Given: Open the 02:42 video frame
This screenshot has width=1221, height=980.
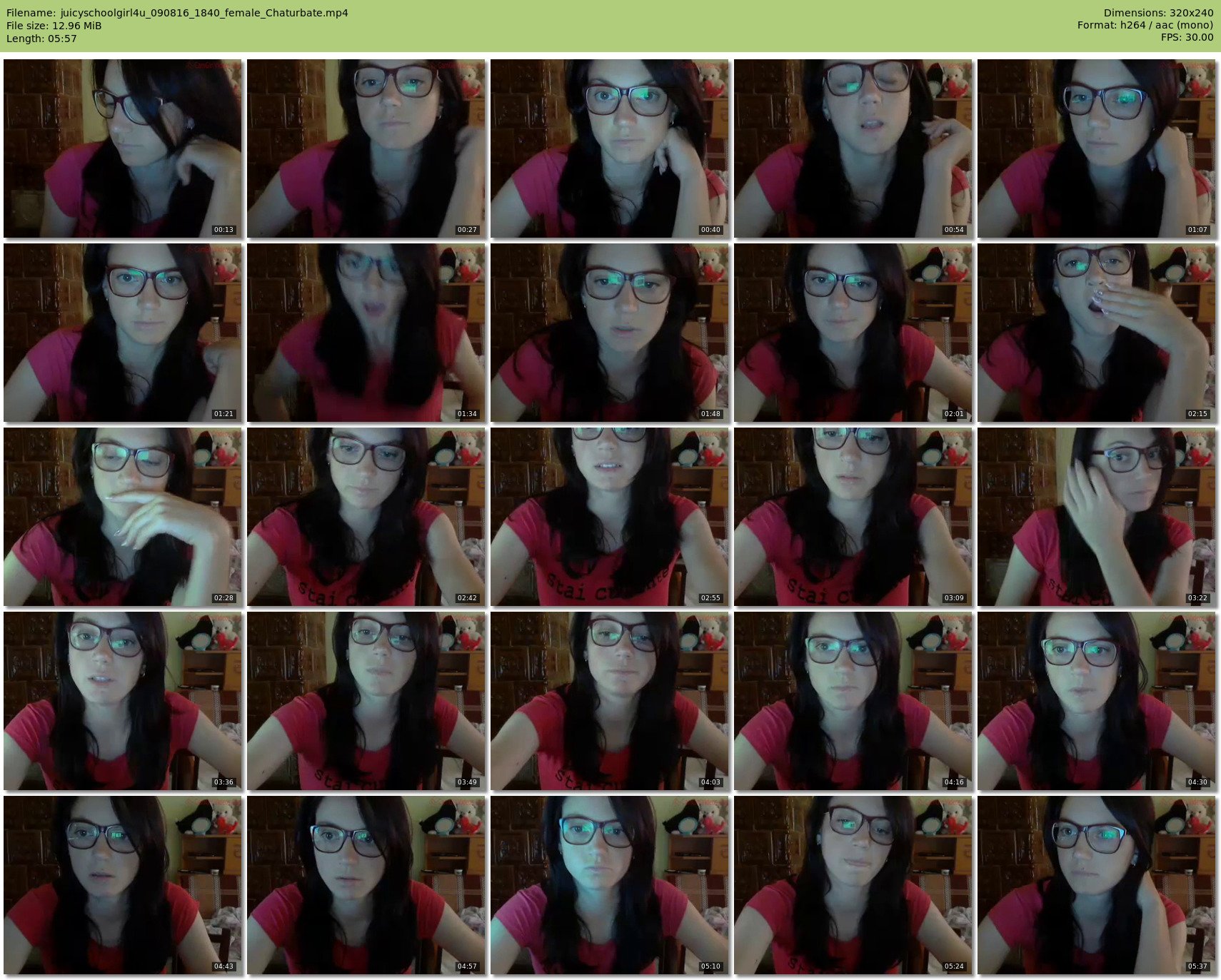Looking at the screenshot, I should coord(366,517).
